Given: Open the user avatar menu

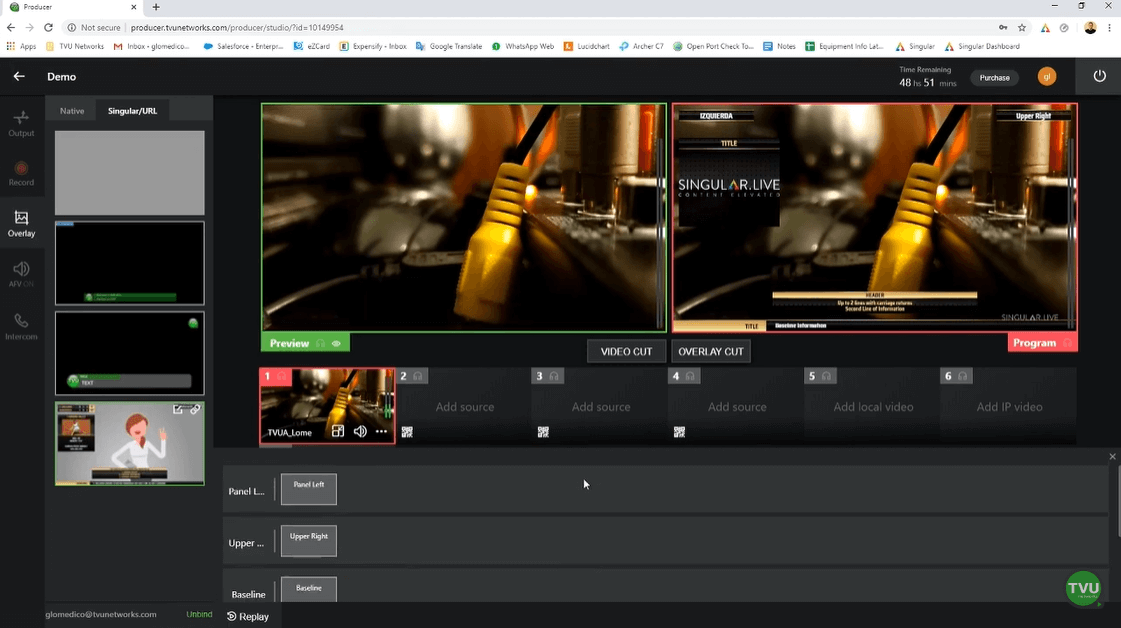Looking at the screenshot, I should point(1047,77).
